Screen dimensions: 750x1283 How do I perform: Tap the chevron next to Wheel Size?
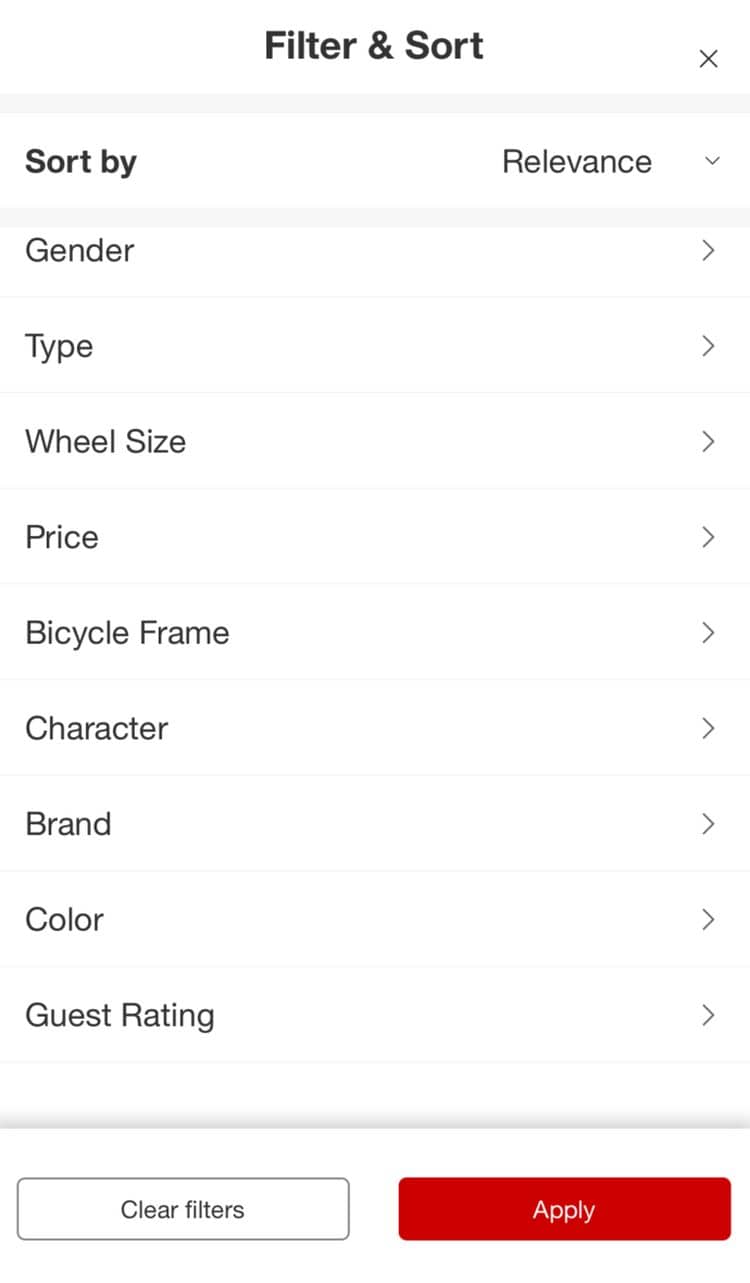click(708, 442)
